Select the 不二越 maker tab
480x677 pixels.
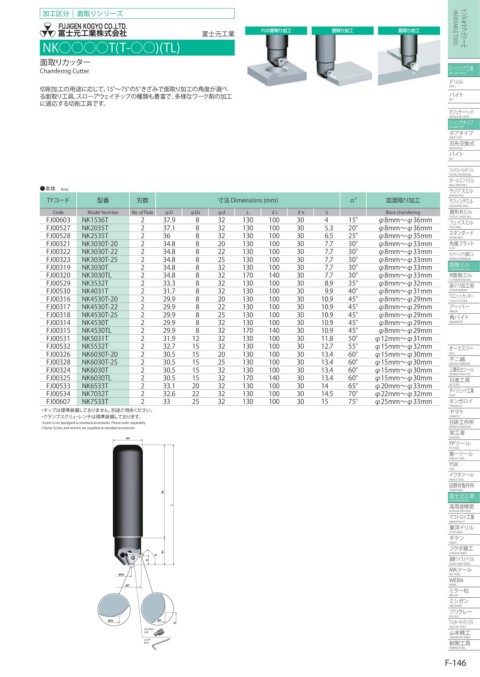(463, 360)
